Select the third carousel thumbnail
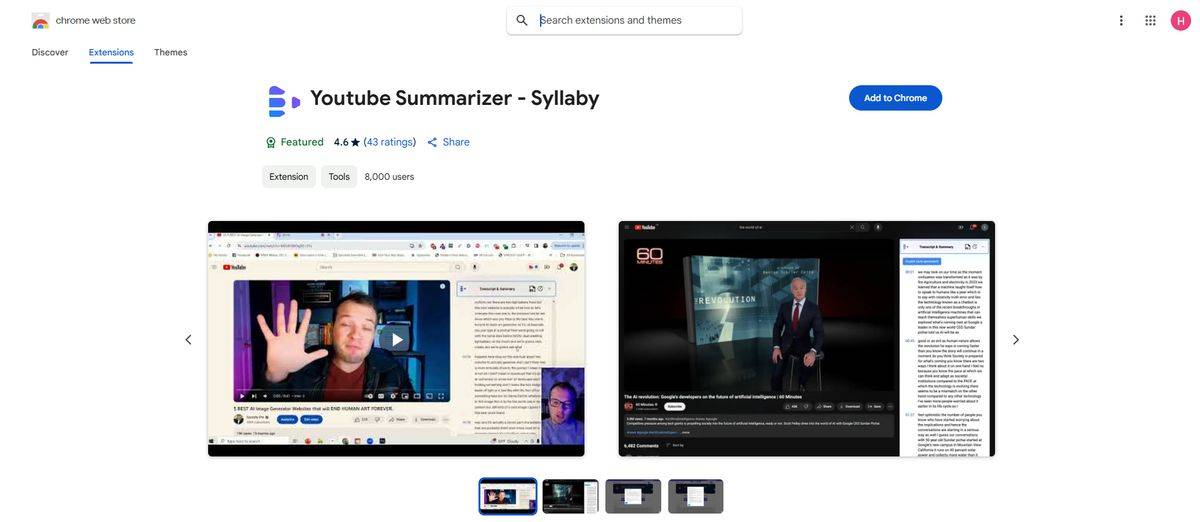 [633, 496]
